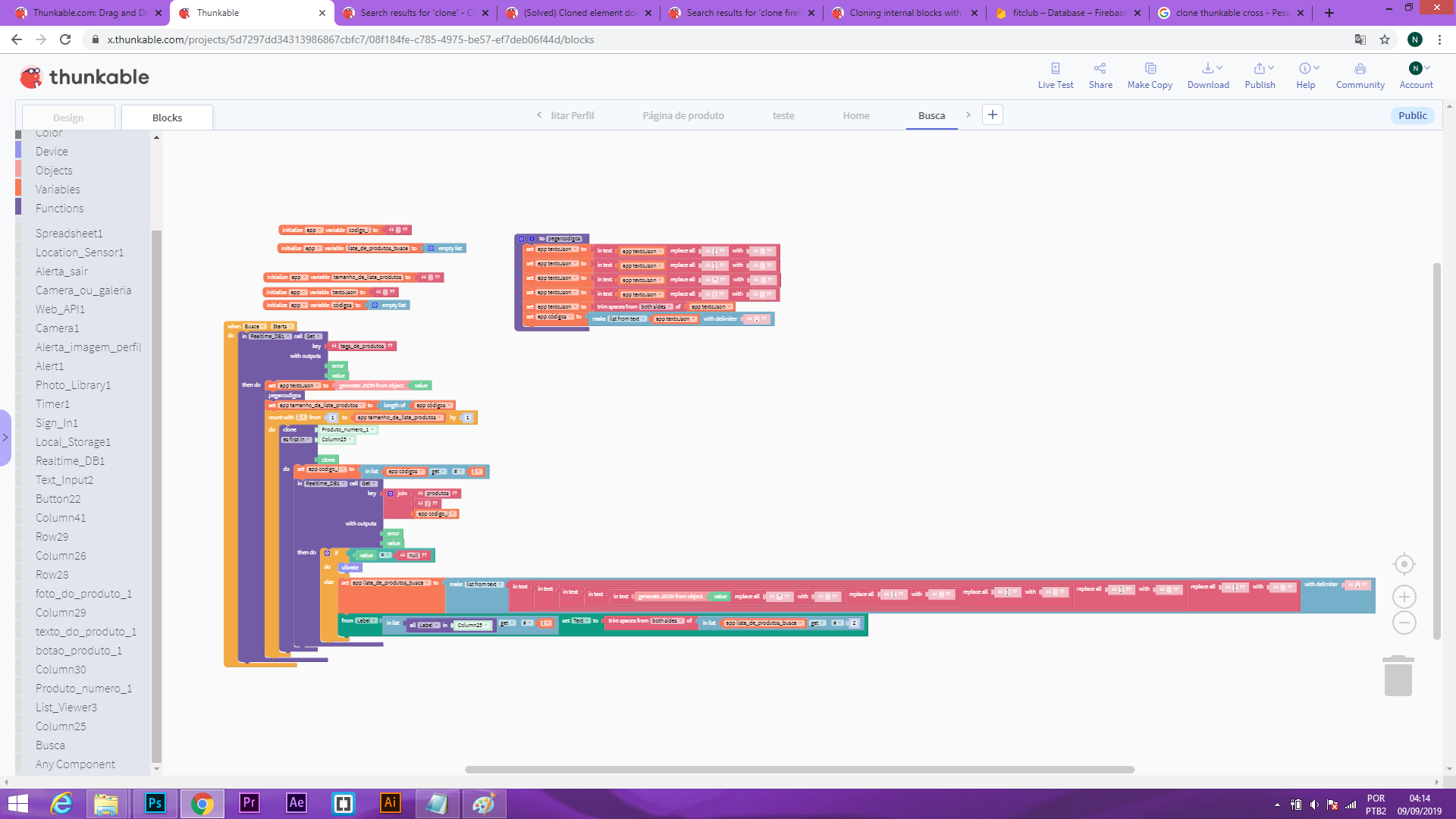The height and width of the screenshot is (819, 1456).
Task: Click the block palette scrollbar
Action: coord(156,497)
